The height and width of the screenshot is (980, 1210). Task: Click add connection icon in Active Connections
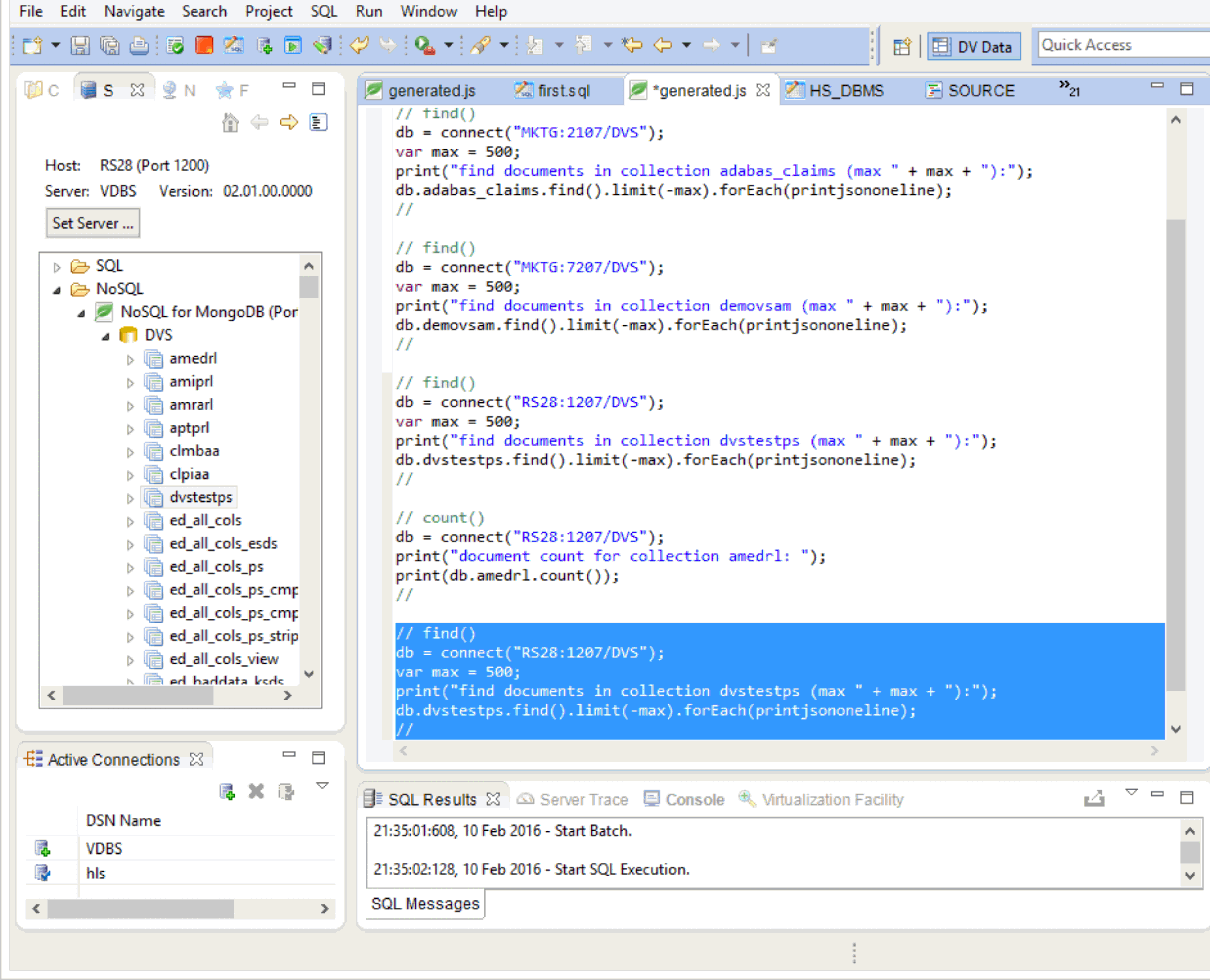[x=227, y=791]
